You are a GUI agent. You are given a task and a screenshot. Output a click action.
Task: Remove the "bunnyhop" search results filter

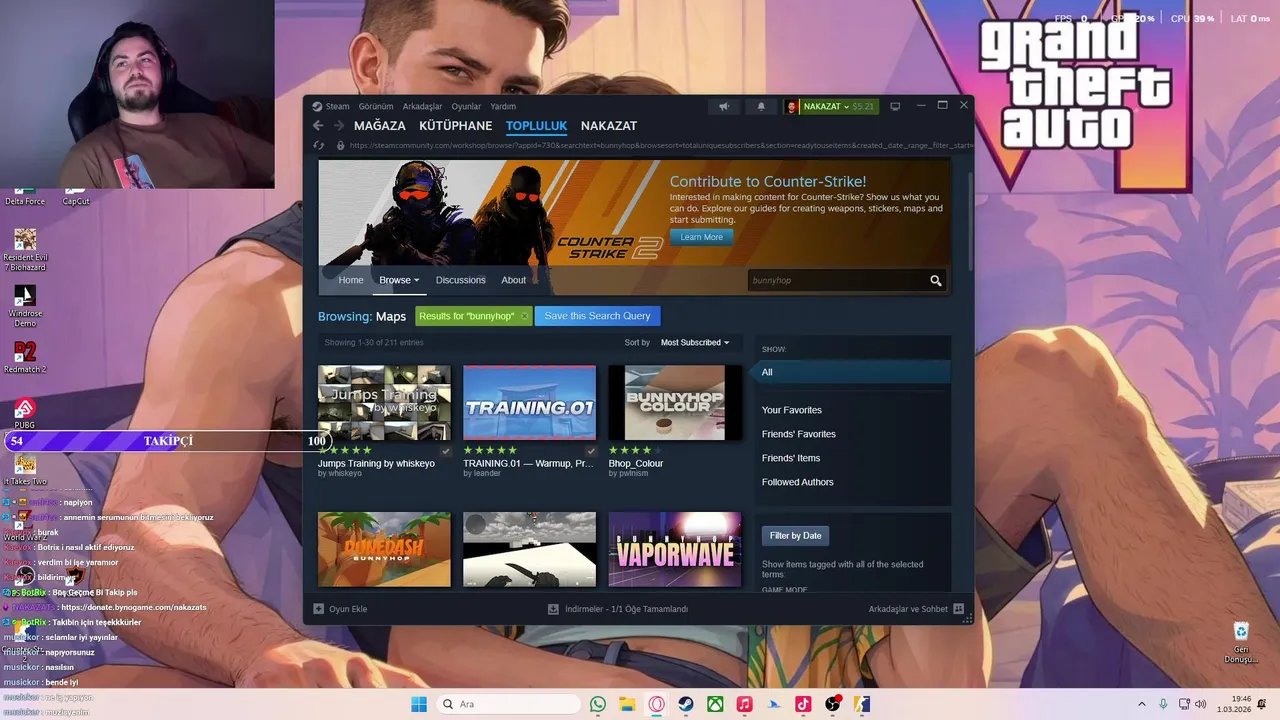point(524,316)
